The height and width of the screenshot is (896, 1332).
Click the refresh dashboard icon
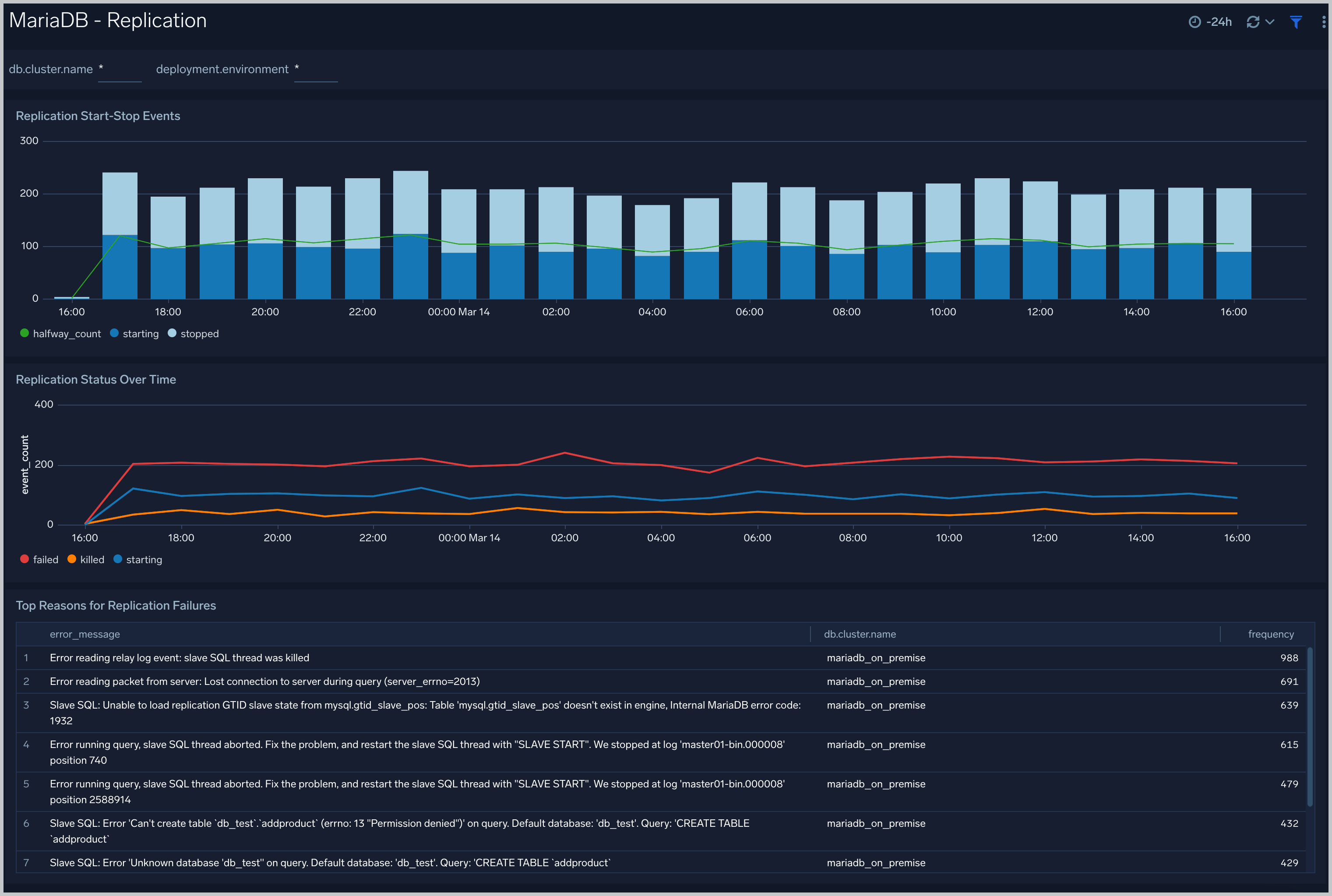[x=1253, y=22]
